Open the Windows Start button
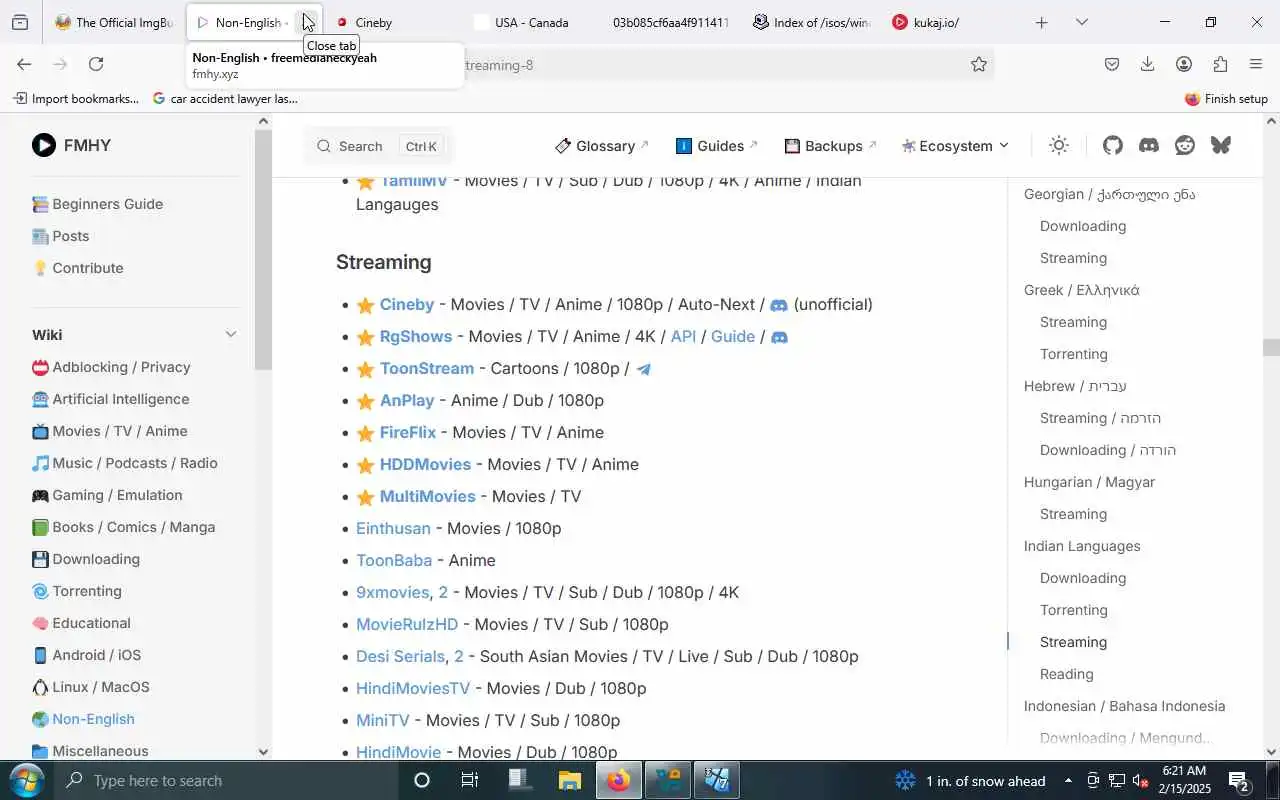Image resolution: width=1280 pixels, height=800 pixels. click(25, 780)
